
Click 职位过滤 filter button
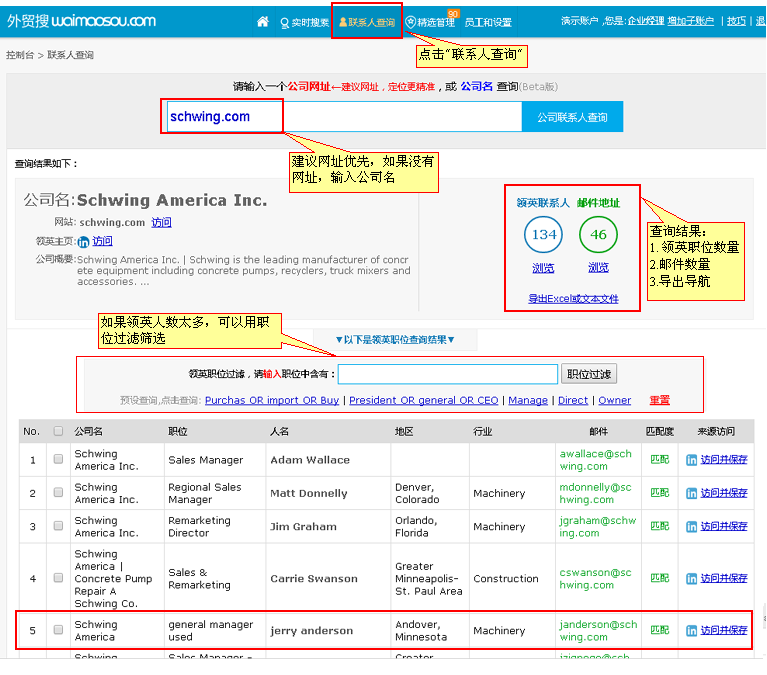pos(588,374)
